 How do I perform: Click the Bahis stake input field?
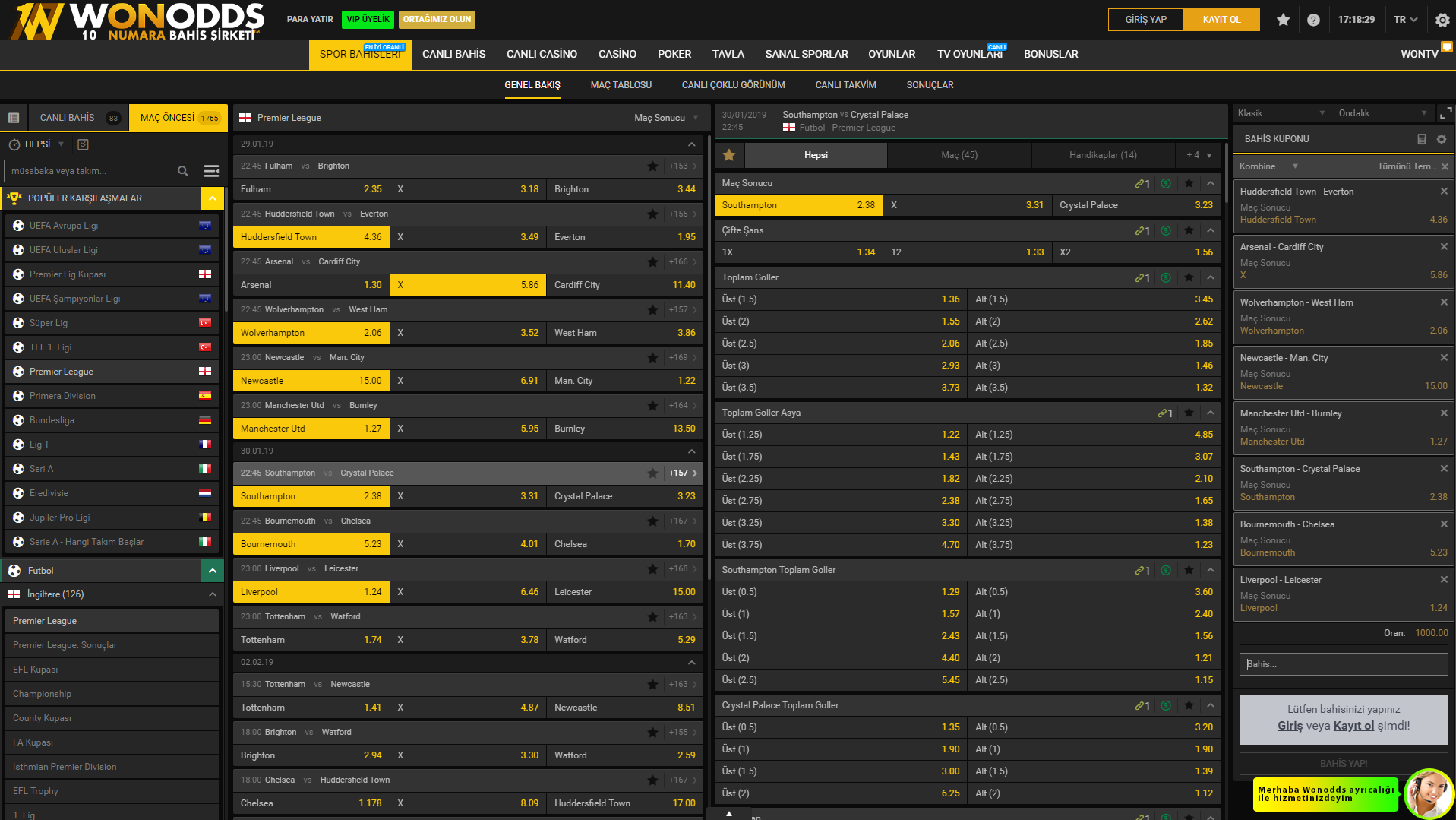coord(1343,664)
